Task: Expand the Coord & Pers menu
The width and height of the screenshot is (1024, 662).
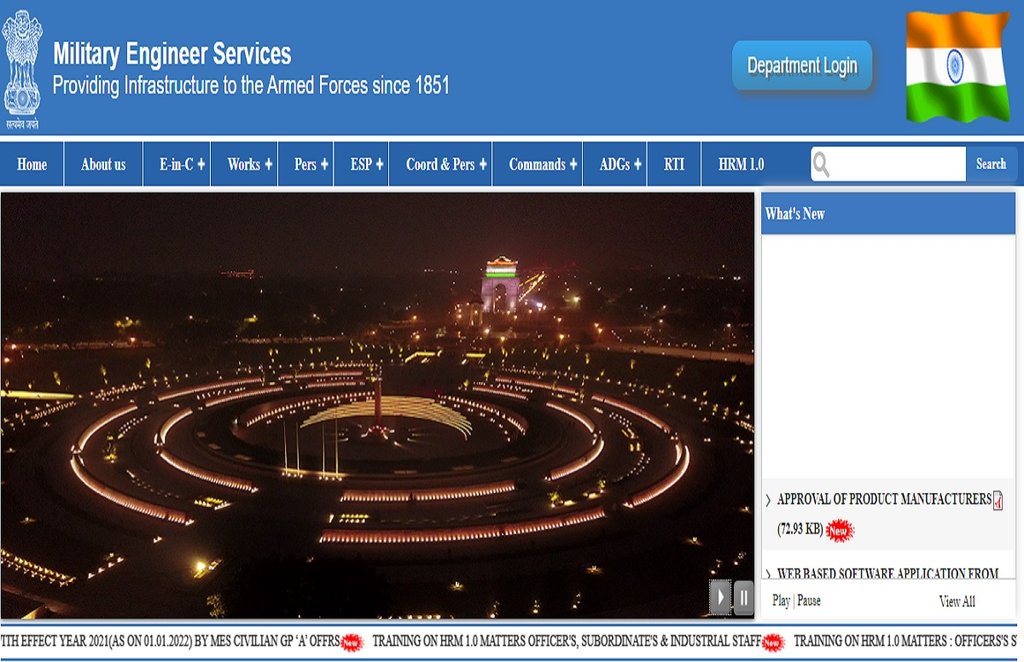Action: click(441, 165)
